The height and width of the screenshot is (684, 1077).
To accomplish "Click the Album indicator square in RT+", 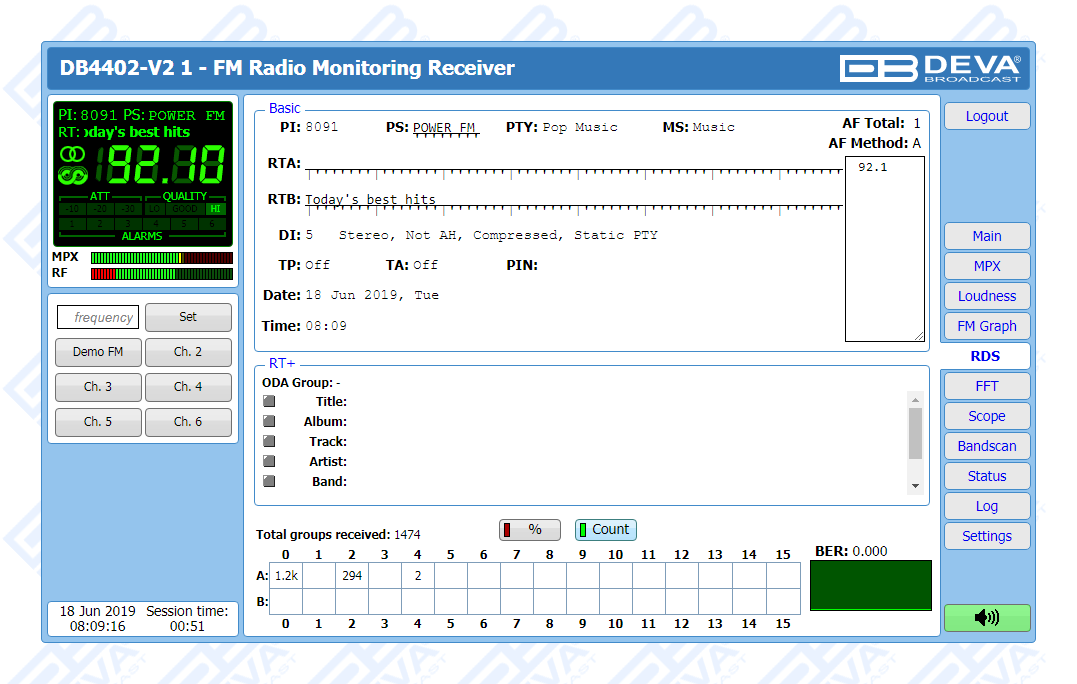I will (x=269, y=421).
